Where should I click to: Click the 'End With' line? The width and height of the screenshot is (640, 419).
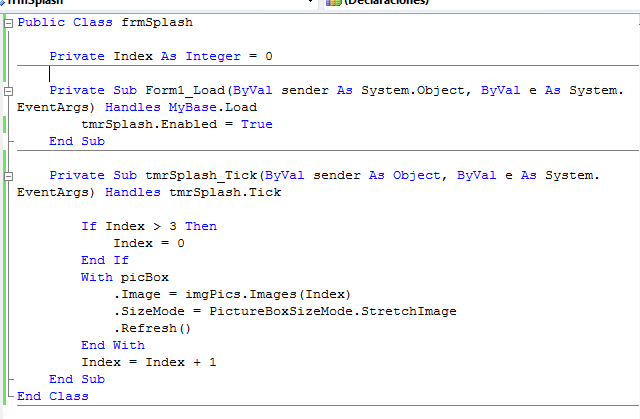point(113,345)
